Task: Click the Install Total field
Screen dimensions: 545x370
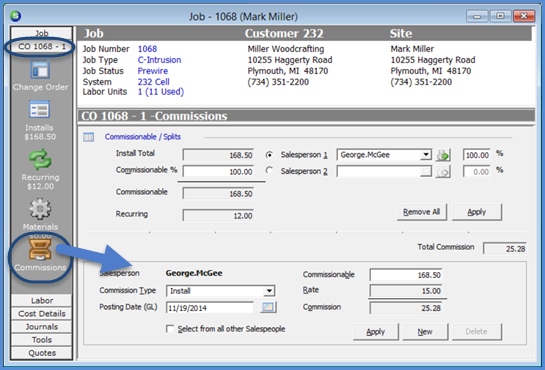Action: coord(218,155)
